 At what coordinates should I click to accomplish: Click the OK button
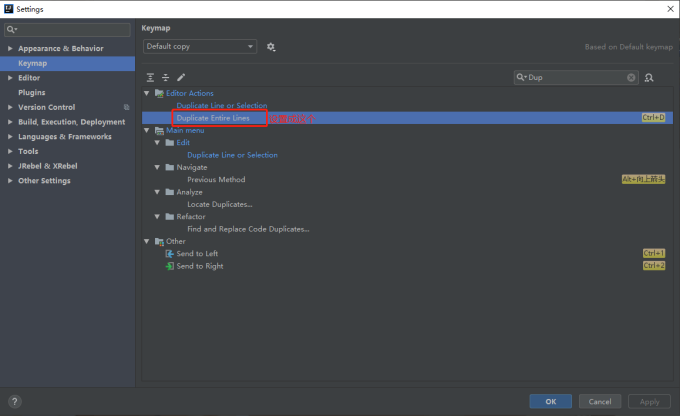click(x=550, y=402)
